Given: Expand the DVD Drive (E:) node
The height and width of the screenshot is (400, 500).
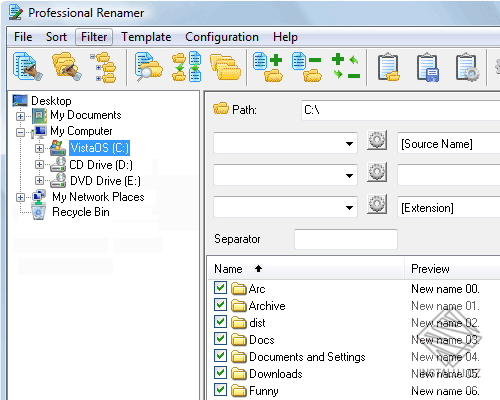Looking at the screenshot, I should pyautogui.click(x=39, y=180).
